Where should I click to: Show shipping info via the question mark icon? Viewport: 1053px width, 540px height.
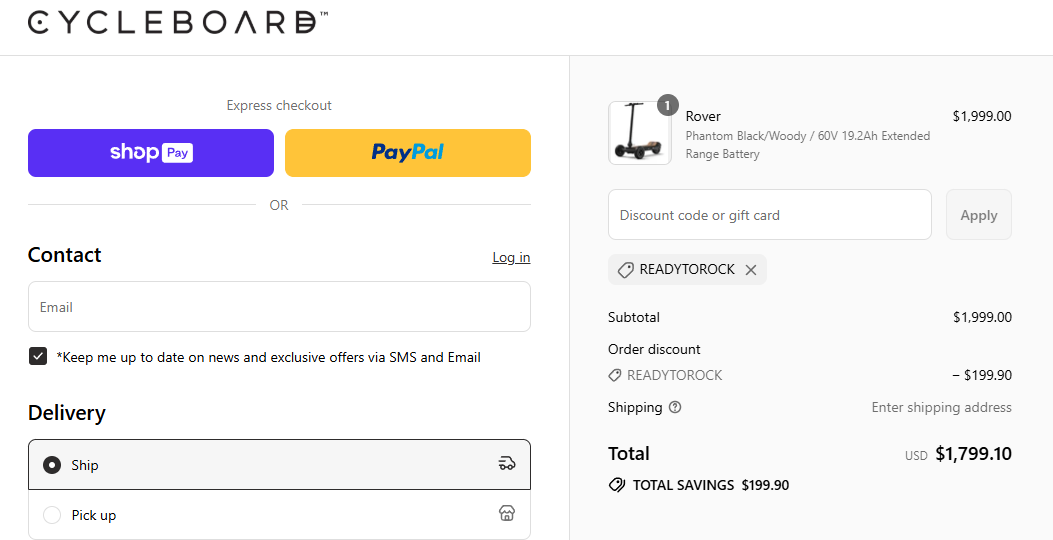coord(675,407)
